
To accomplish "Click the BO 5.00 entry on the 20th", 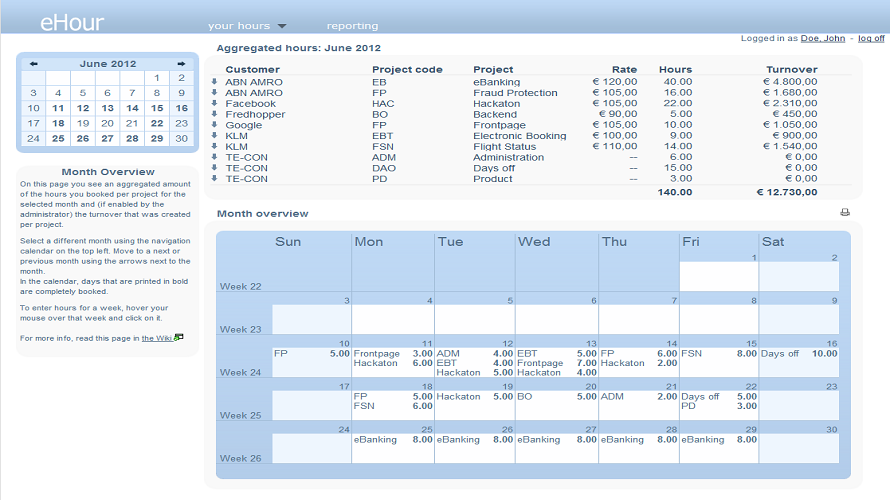I will click(x=557, y=397).
